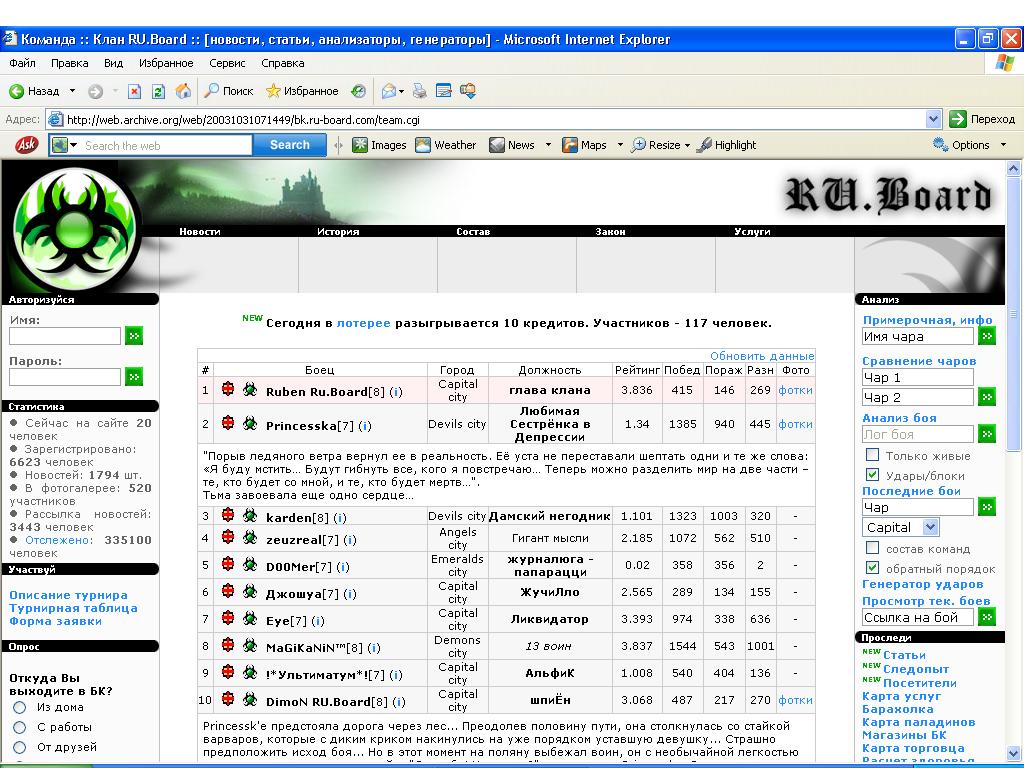The image size is (1024, 768).
Task: Open the Правка menu
Action: (x=69, y=63)
